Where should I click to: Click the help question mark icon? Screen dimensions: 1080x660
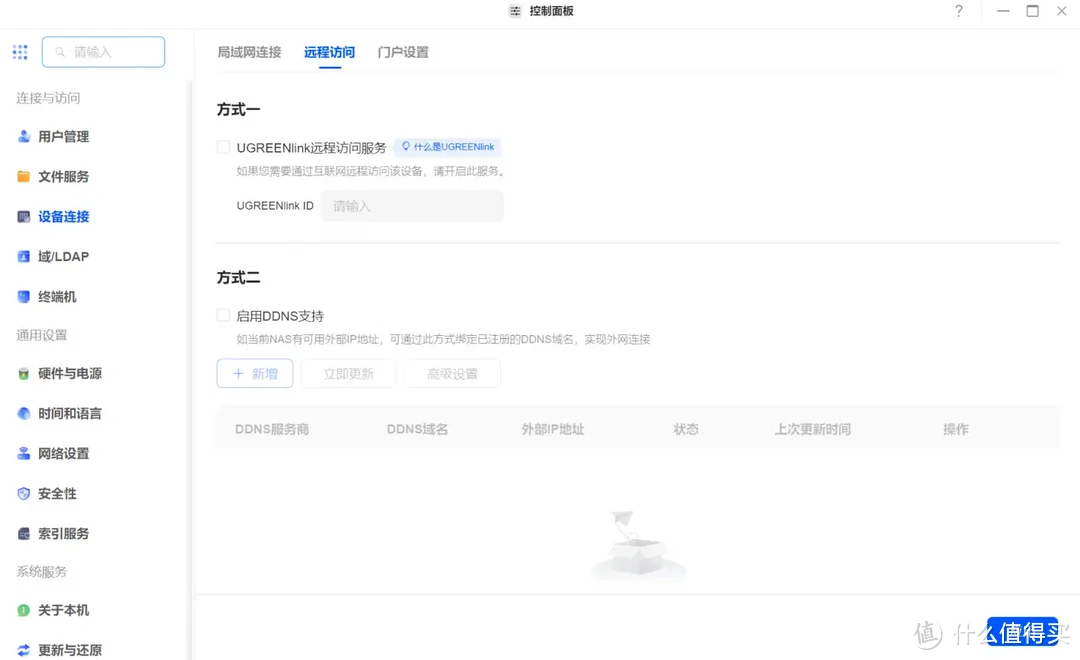958,11
